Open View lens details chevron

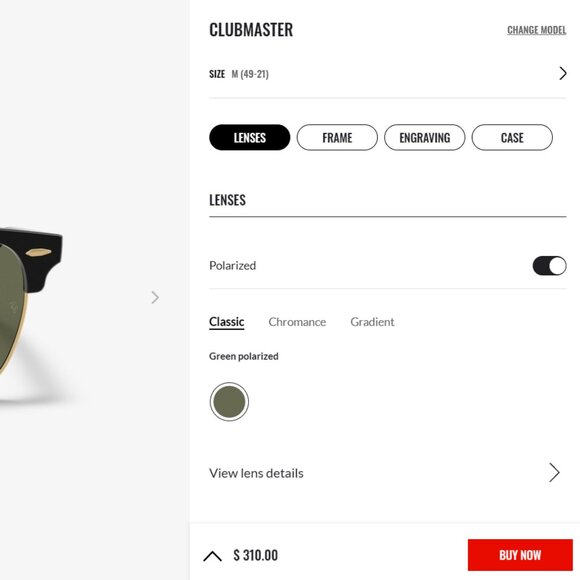[x=554, y=473]
